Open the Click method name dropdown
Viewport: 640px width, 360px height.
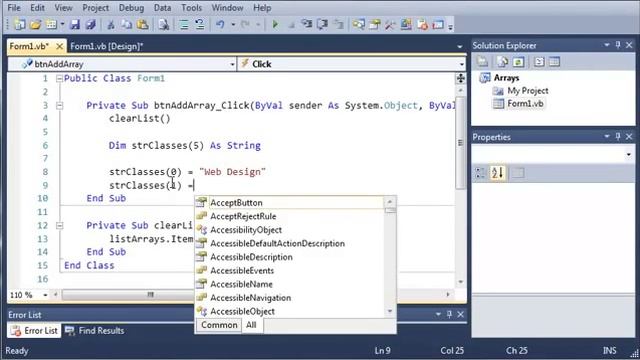[462, 64]
